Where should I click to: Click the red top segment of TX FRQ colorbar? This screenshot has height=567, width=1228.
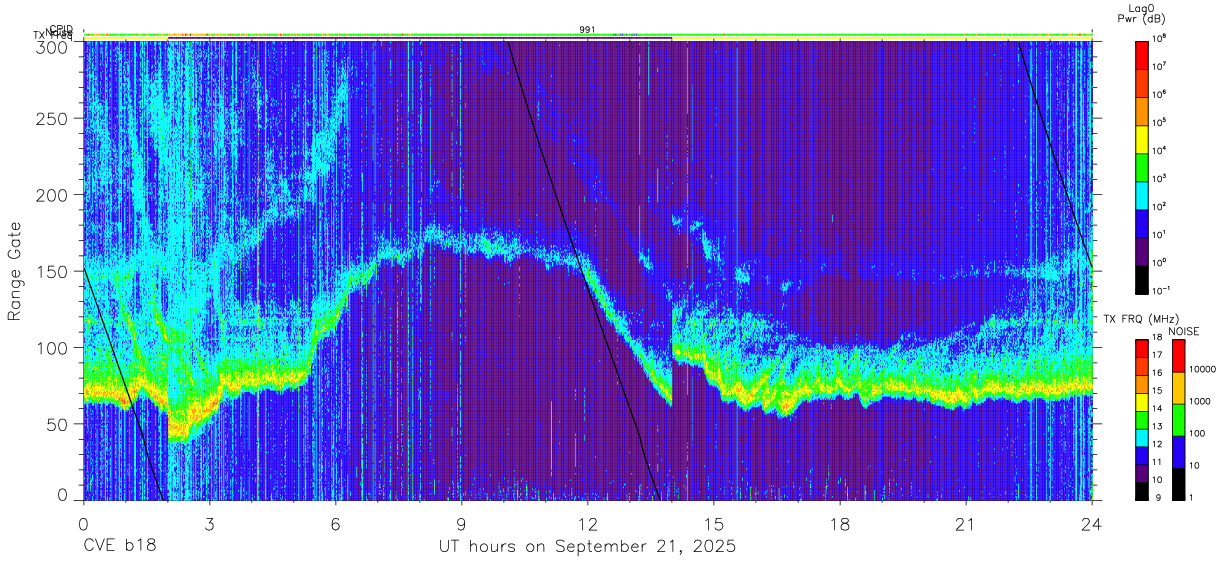coord(1142,348)
